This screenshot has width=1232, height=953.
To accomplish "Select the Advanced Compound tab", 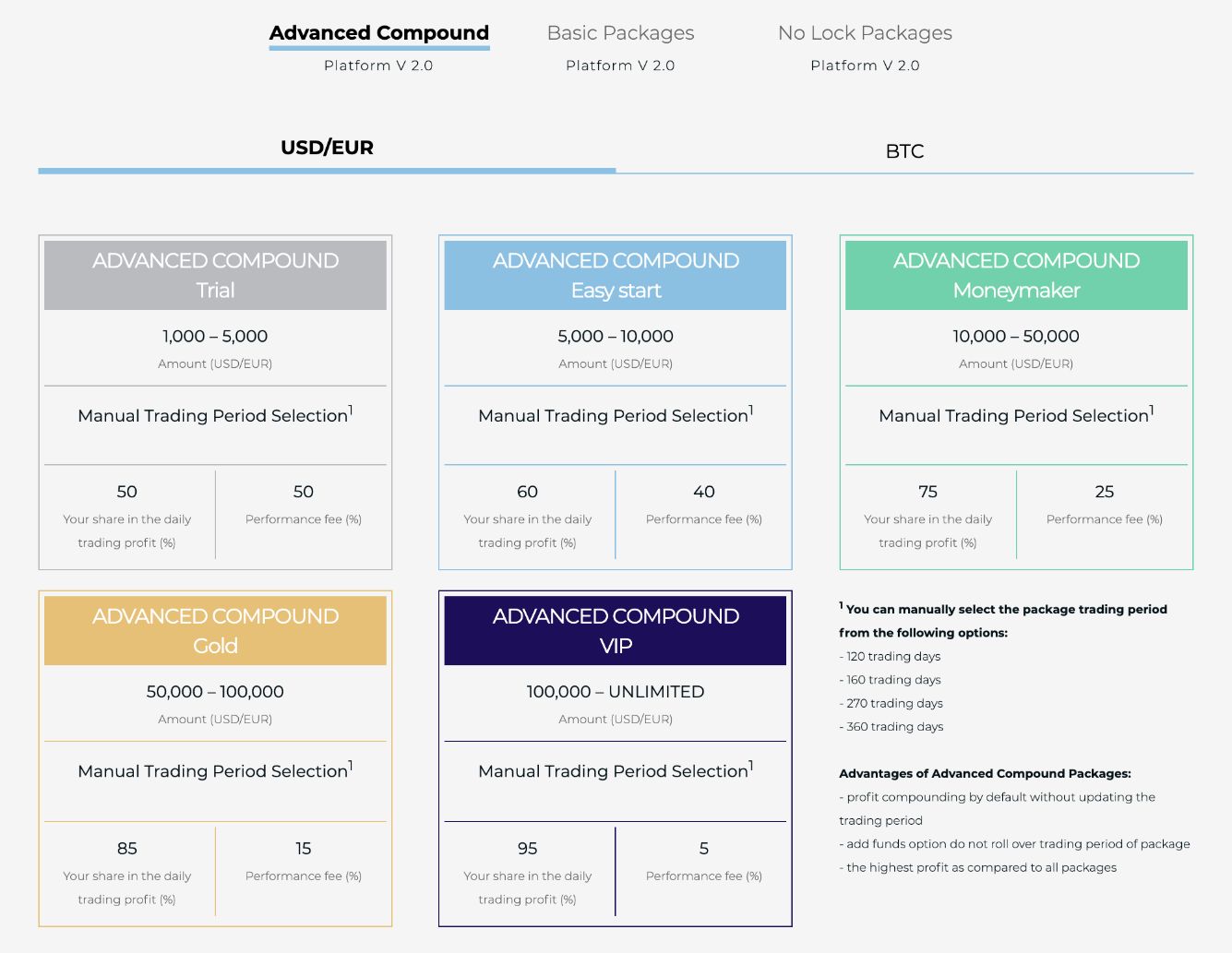I will click(x=379, y=33).
